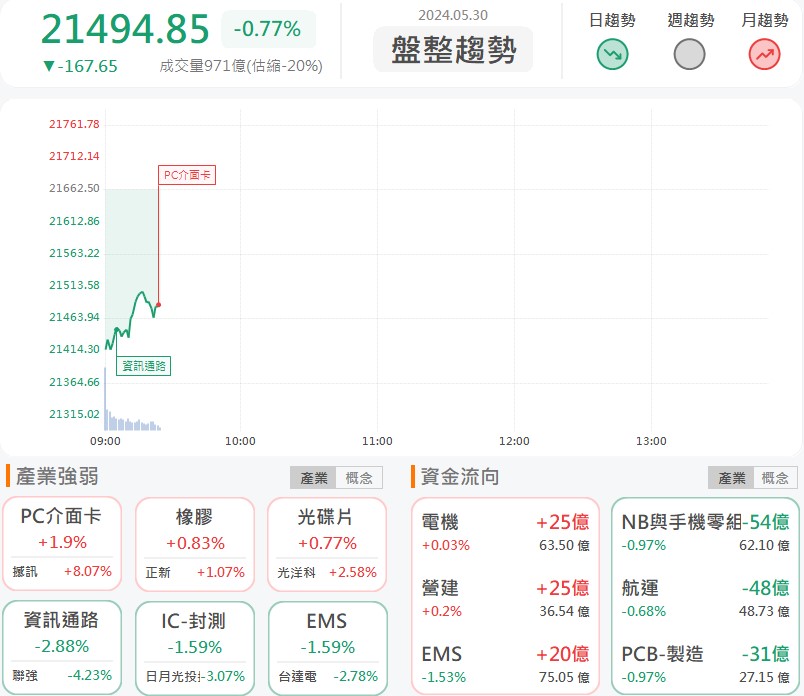Click the PC介面卡 marker label on chart
The width and height of the screenshot is (804, 696).
pyautogui.click(x=187, y=175)
